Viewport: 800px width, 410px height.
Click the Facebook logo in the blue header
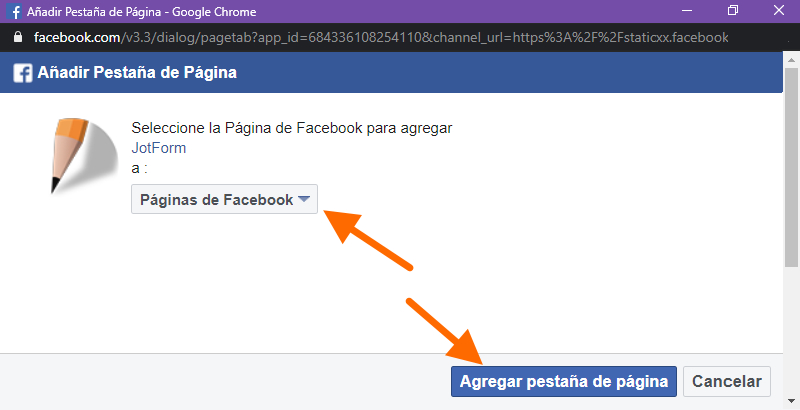point(23,72)
